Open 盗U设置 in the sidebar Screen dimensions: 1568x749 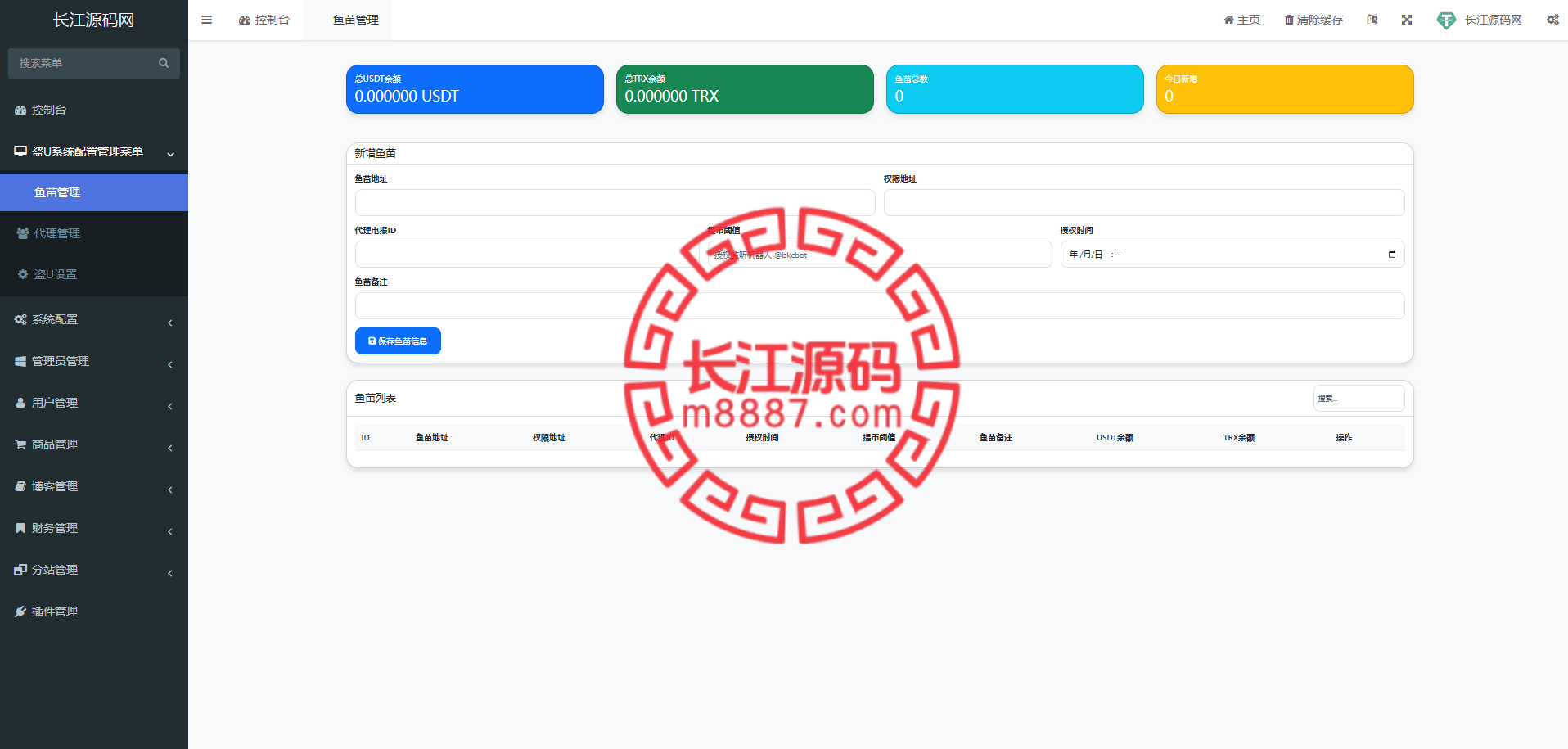tap(94, 274)
